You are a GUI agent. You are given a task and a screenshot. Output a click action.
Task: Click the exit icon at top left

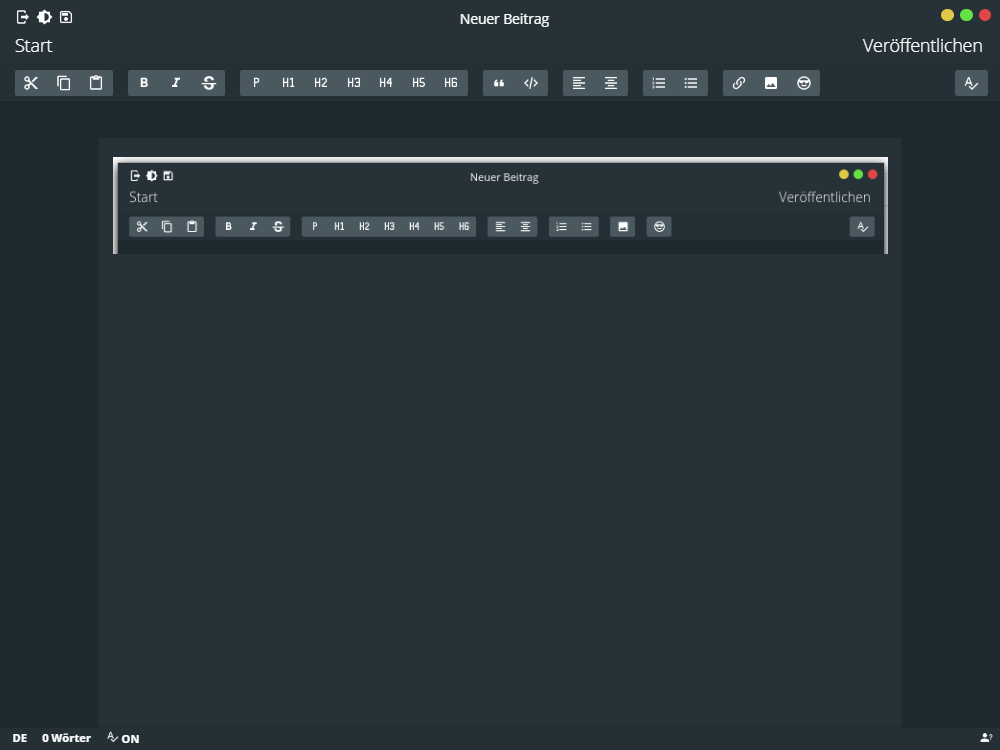tap(23, 17)
